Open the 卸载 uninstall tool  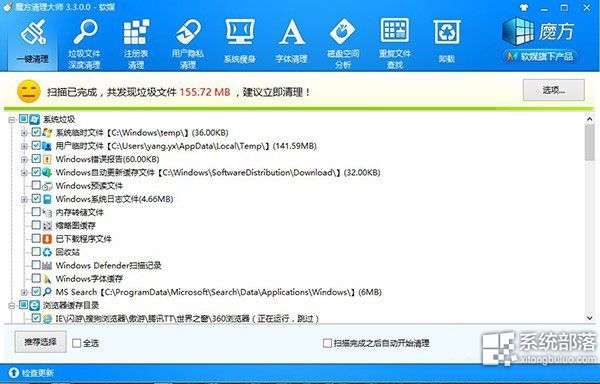(447, 41)
